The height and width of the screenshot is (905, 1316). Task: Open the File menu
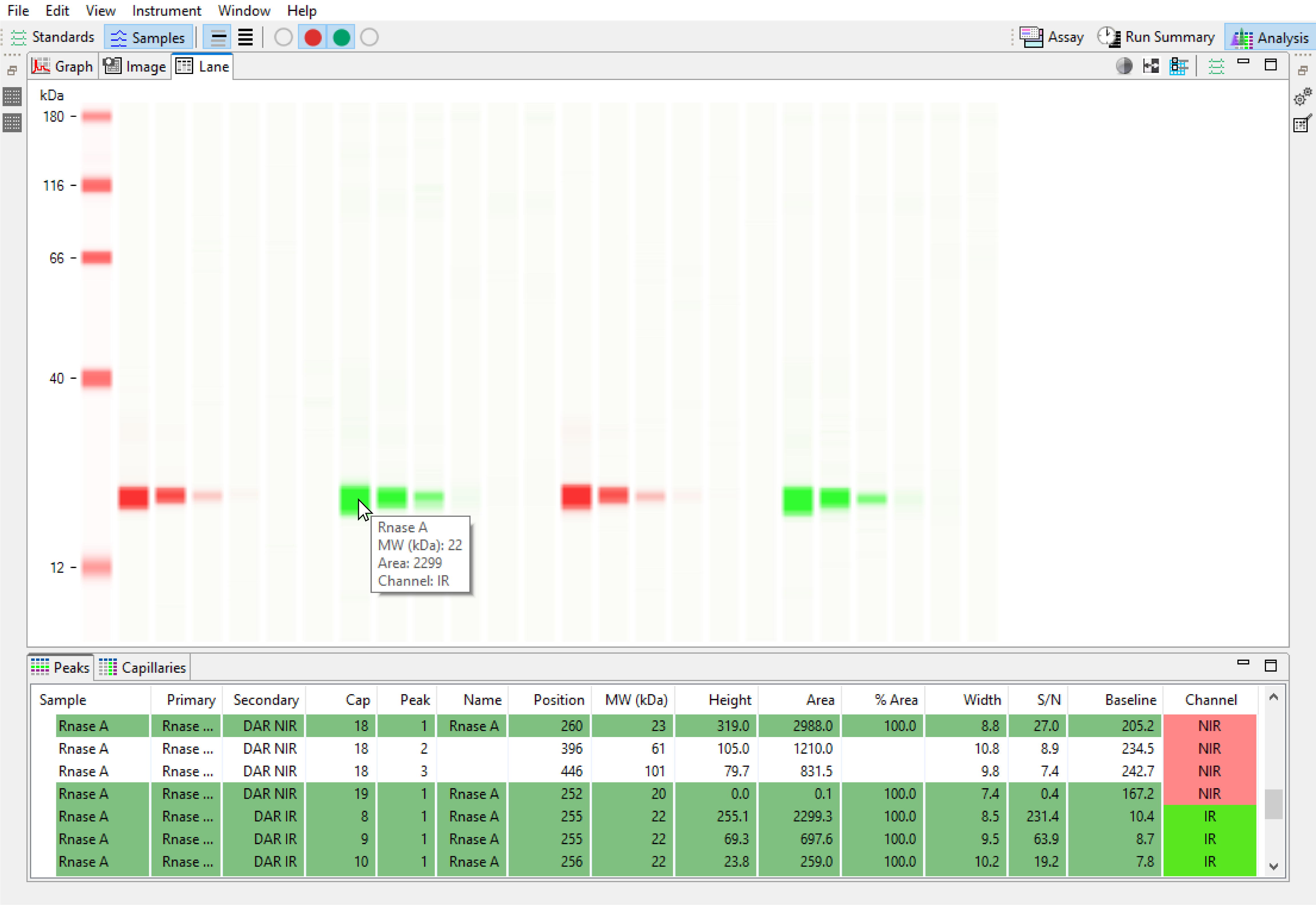click(18, 10)
